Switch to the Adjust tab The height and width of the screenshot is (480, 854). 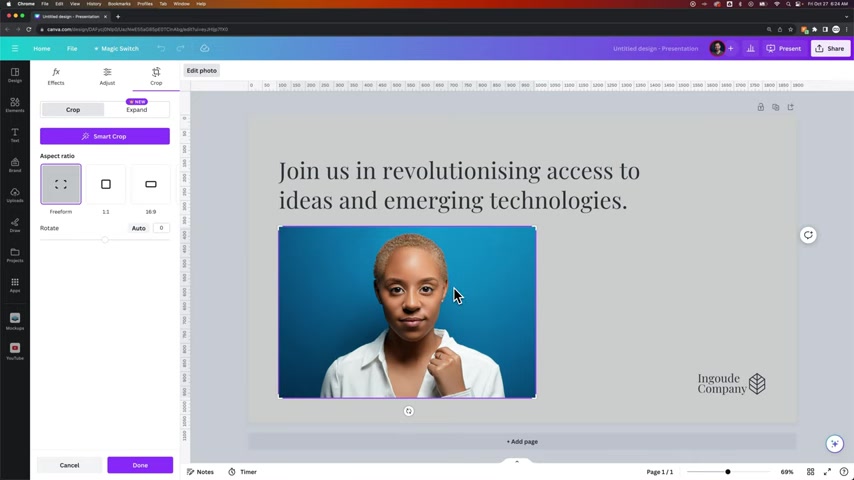pos(107,76)
